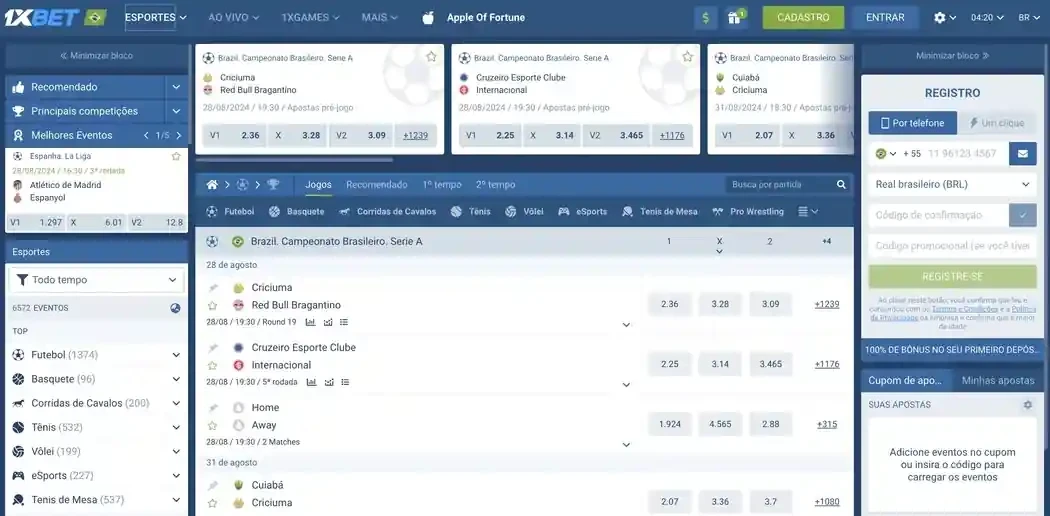Expand the Recomendado section

[176, 87]
